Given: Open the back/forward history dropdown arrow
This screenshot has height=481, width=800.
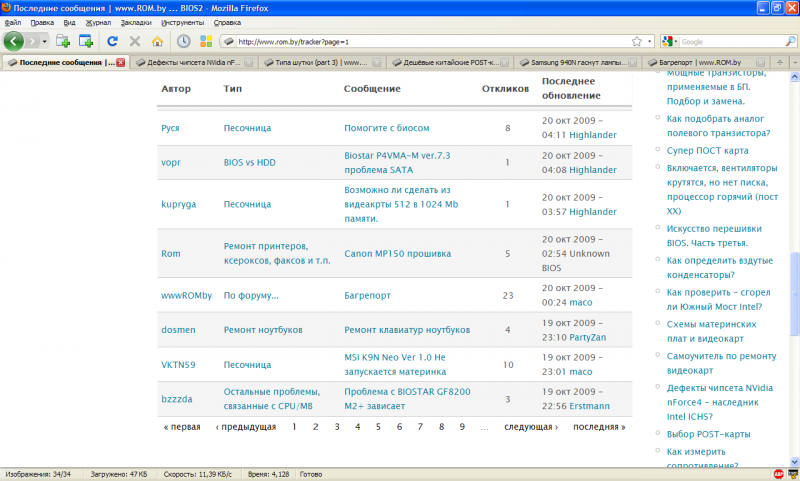Looking at the screenshot, I should [44, 41].
